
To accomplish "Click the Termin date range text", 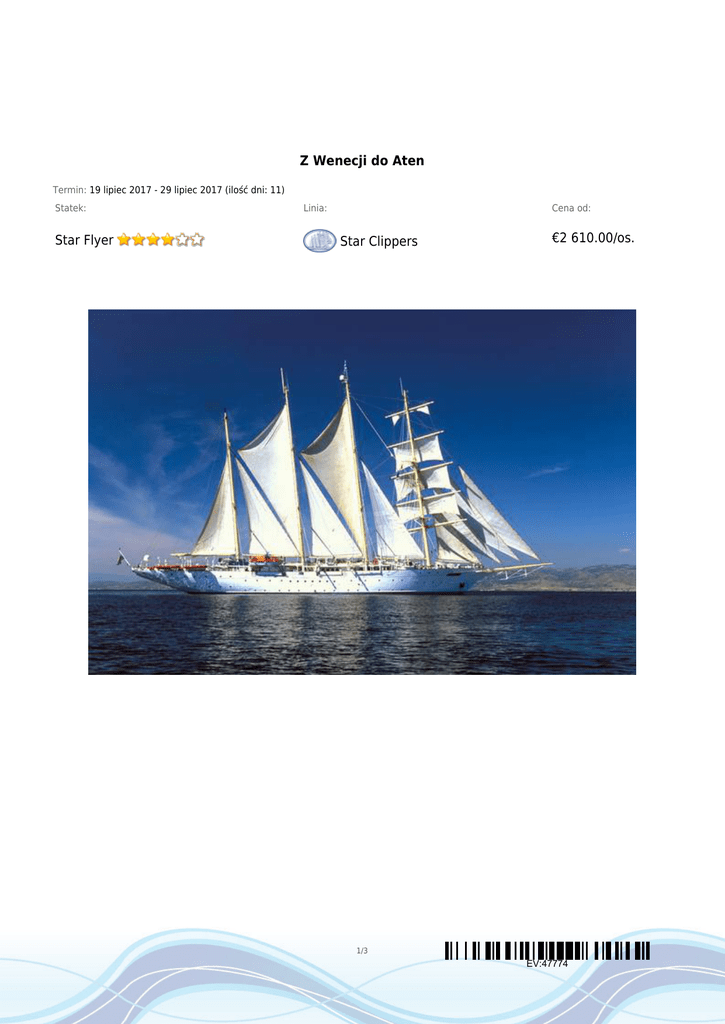I will (x=187, y=190).
